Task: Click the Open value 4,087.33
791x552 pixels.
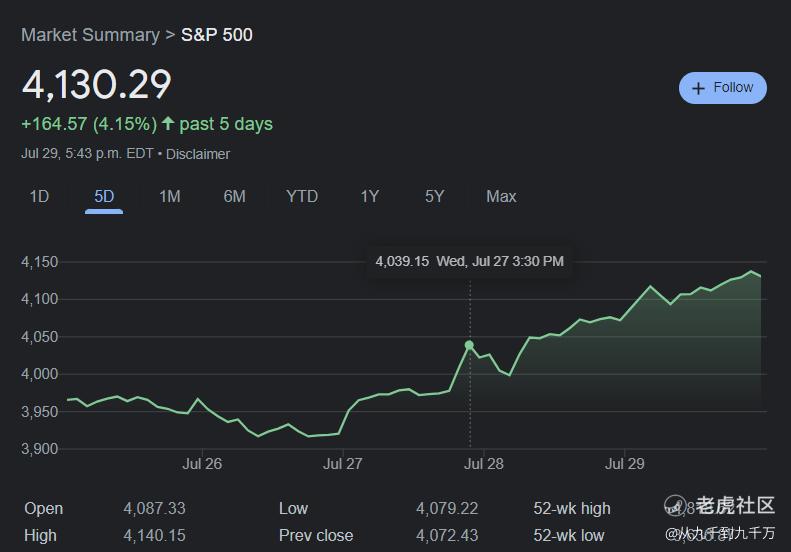Action: pos(154,508)
